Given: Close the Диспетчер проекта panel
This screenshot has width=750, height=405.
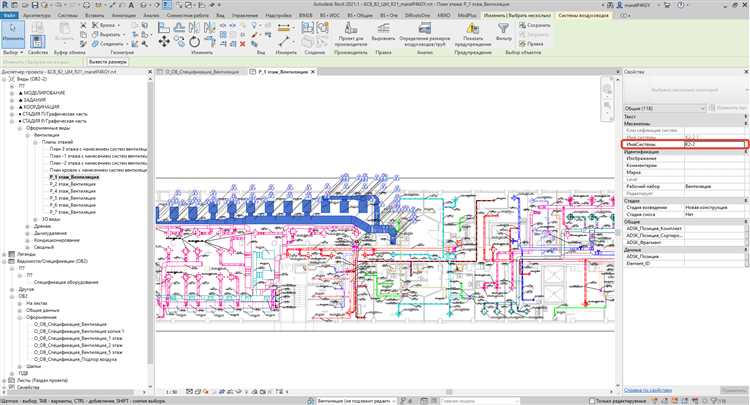Looking at the screenshot, I should click(x=150, y=72).
